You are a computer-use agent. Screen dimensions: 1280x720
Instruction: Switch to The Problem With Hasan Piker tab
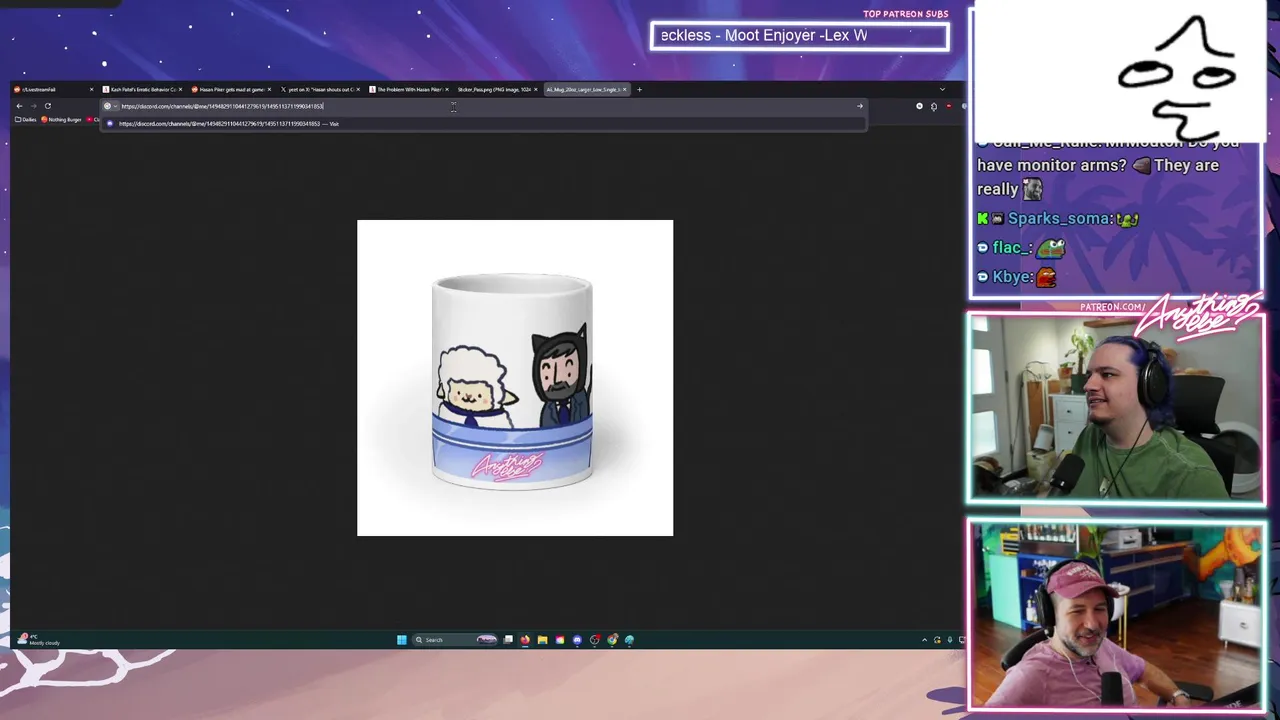[x=408, y=89]
